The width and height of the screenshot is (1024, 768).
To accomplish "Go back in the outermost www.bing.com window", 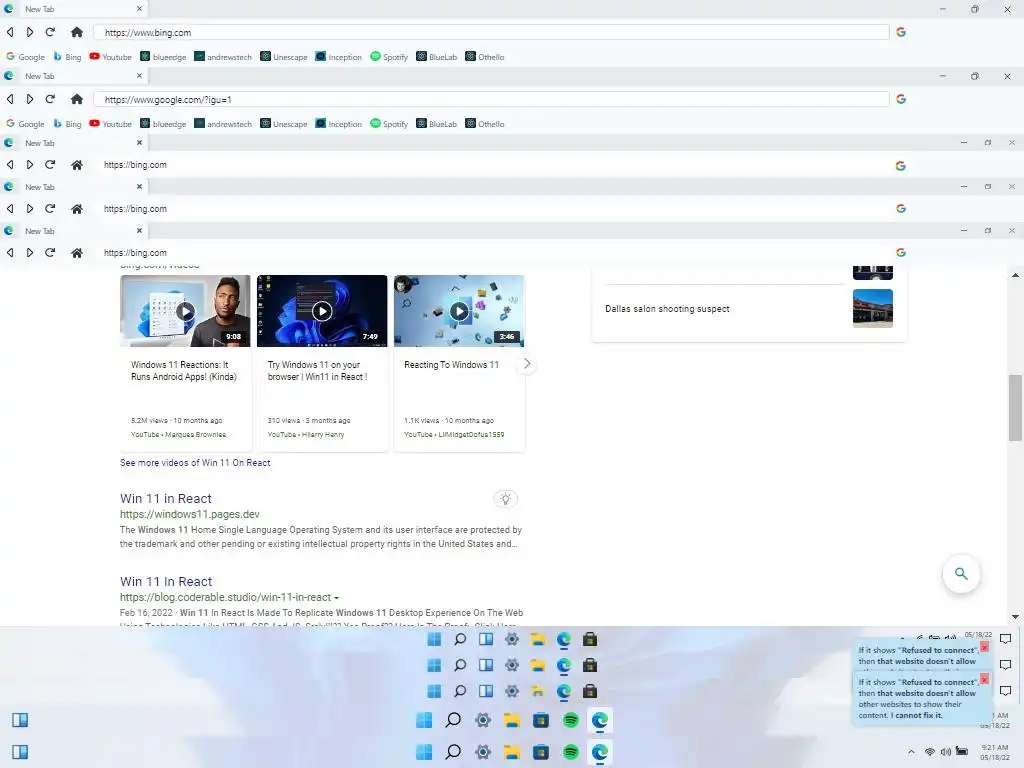I will [10, 32].
